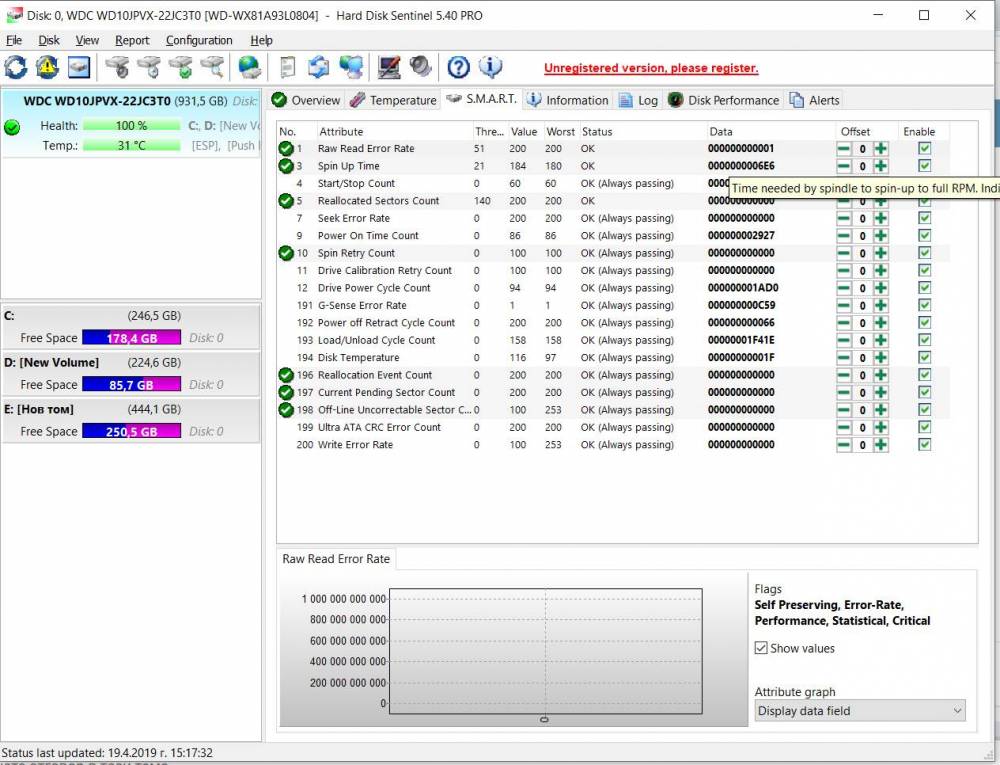Image resolution: width=1000 pixels, height=765 pixels.
Task: Open the Help menu
Action: (261, 40)
